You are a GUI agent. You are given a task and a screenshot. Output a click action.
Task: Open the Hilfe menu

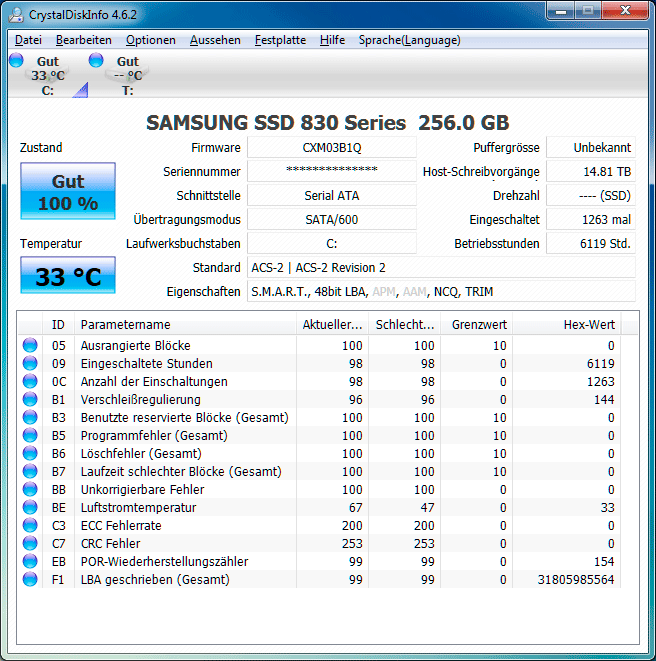pyautogui.click(x=332, y=40)
